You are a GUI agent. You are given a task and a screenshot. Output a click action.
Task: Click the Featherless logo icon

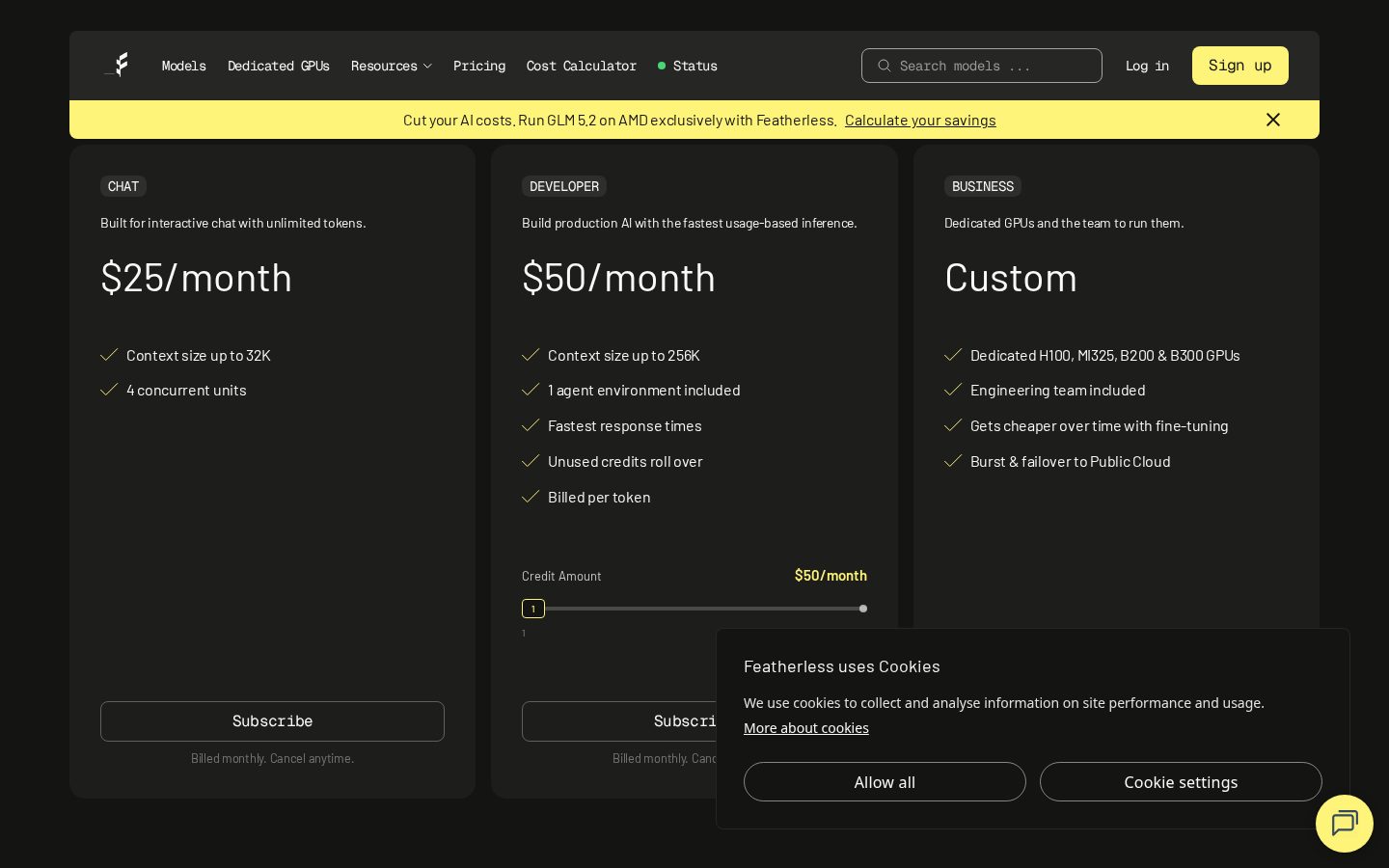tap(118, 65)
